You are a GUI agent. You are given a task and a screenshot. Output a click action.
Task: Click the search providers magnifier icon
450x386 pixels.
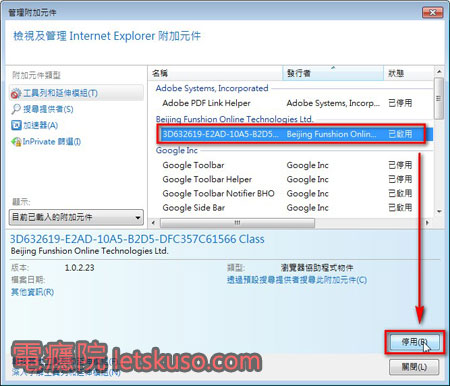16,109
